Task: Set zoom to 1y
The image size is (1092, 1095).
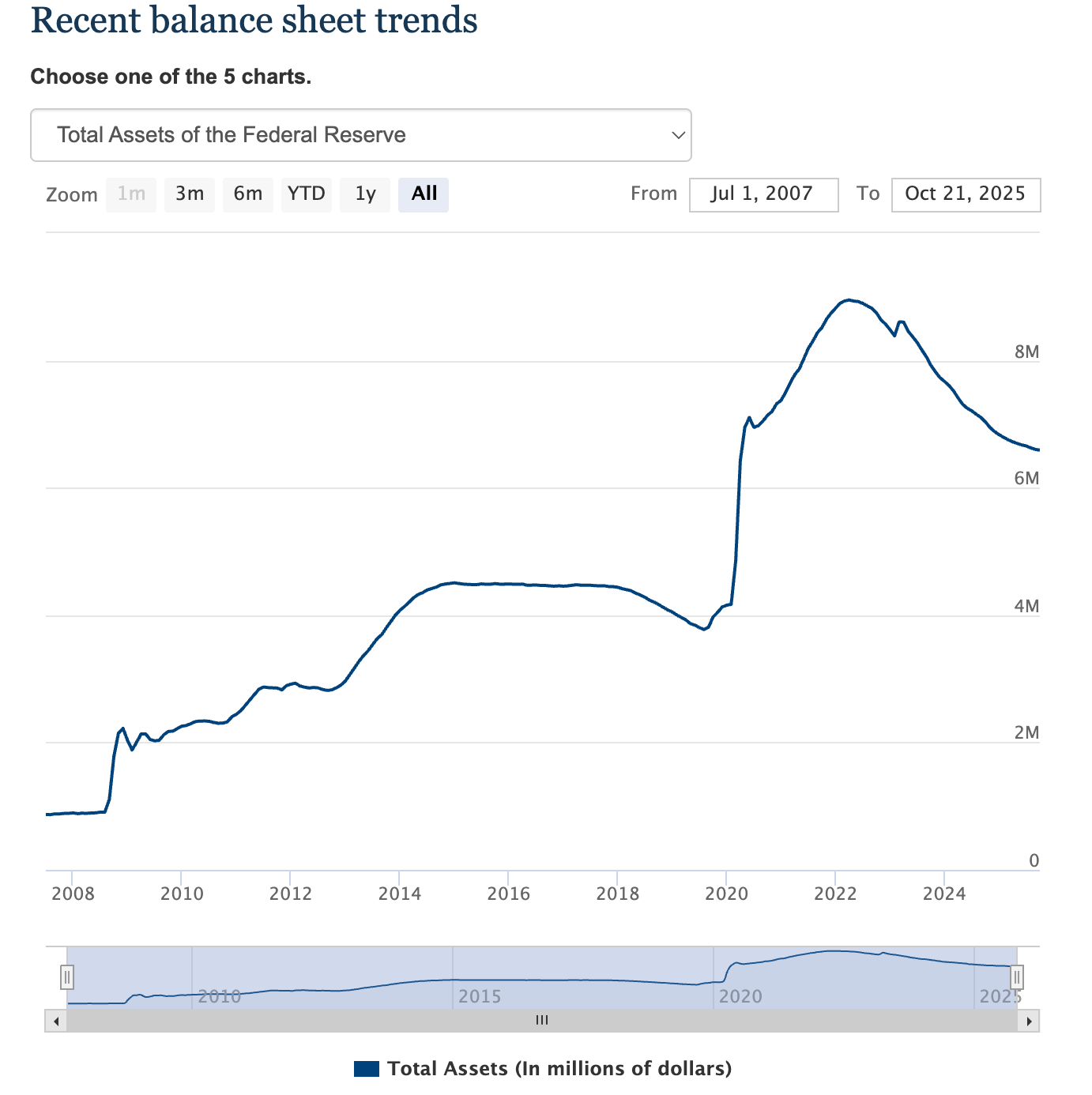Action: 365,194
